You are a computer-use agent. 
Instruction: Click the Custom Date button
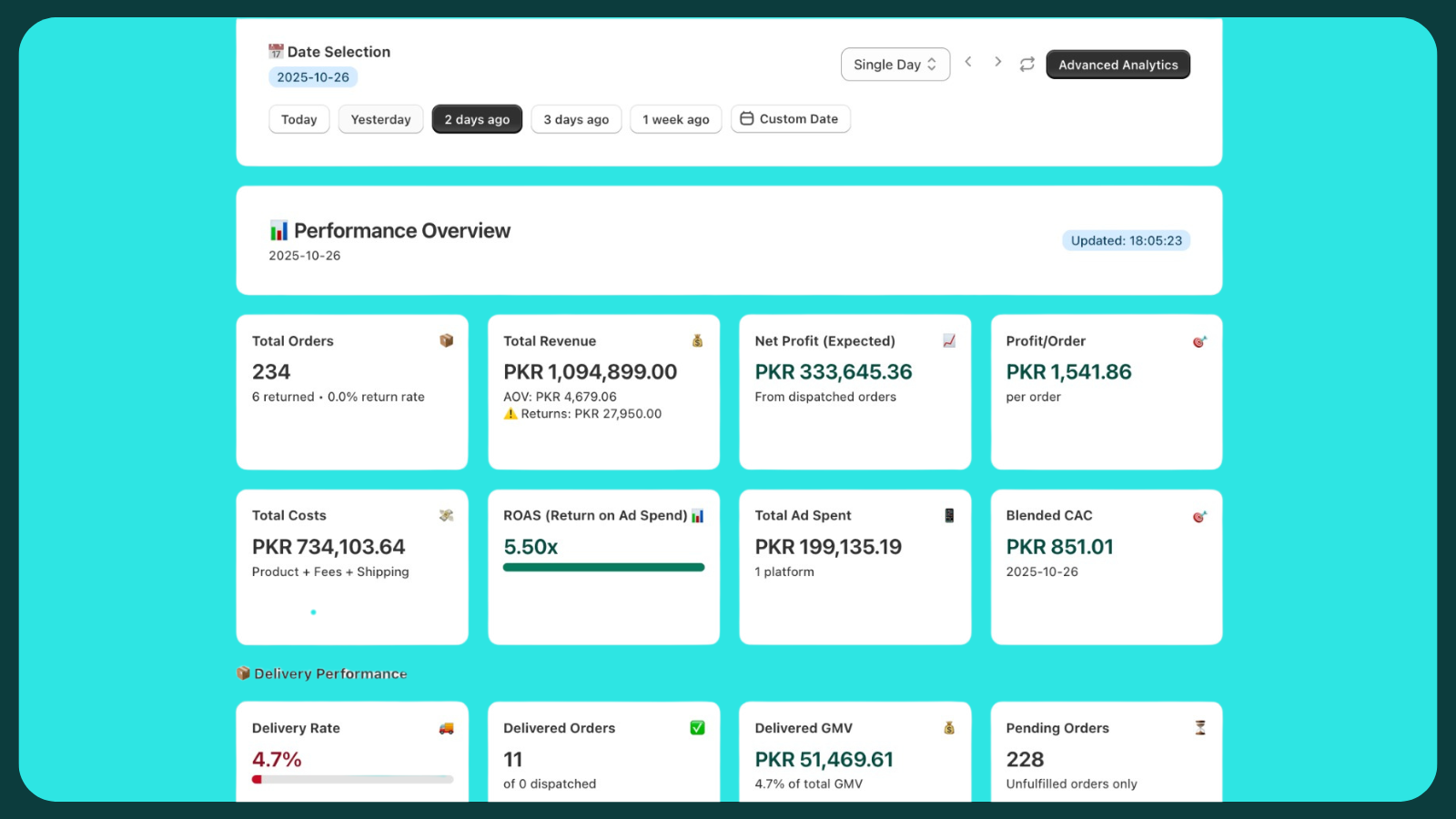click(x=790, y=119)
